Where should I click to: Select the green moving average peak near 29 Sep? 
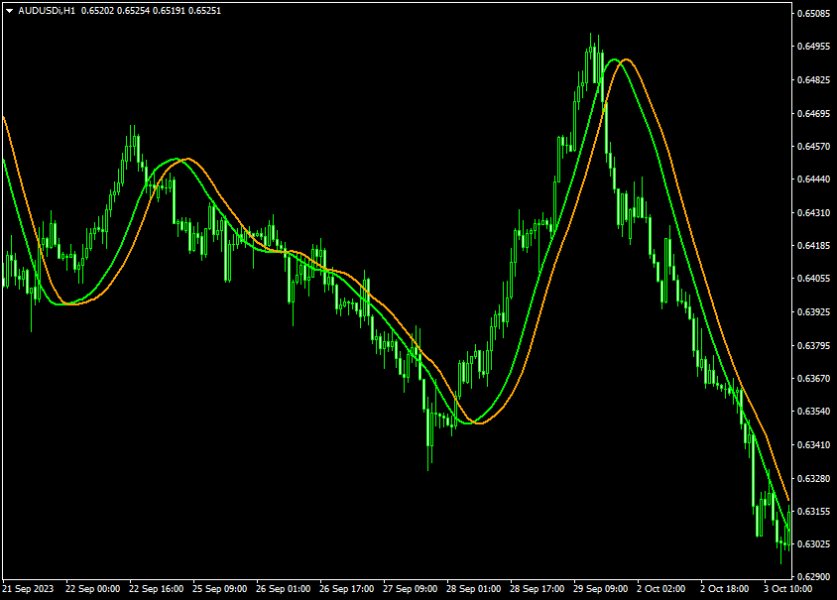(x=614, y=60)
